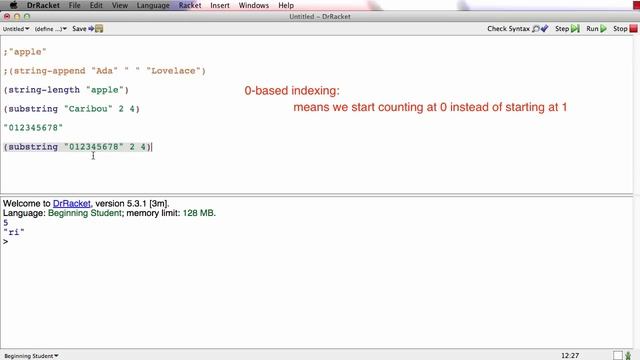Click the "012345678" string line
This screenshot has width=640, height=360.
[33, 128]
